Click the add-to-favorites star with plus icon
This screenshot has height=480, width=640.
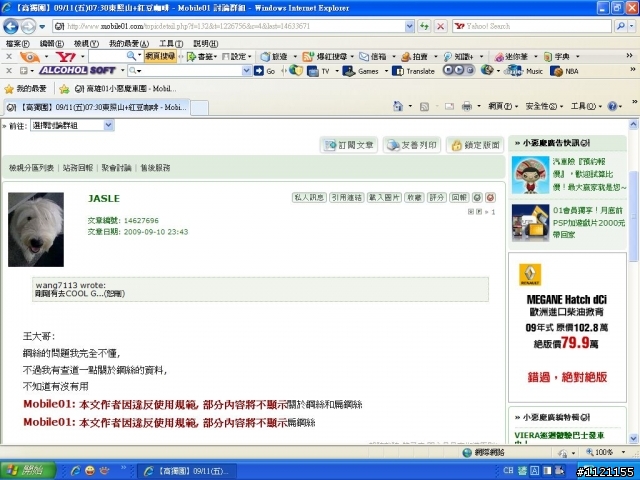[64, 89]
